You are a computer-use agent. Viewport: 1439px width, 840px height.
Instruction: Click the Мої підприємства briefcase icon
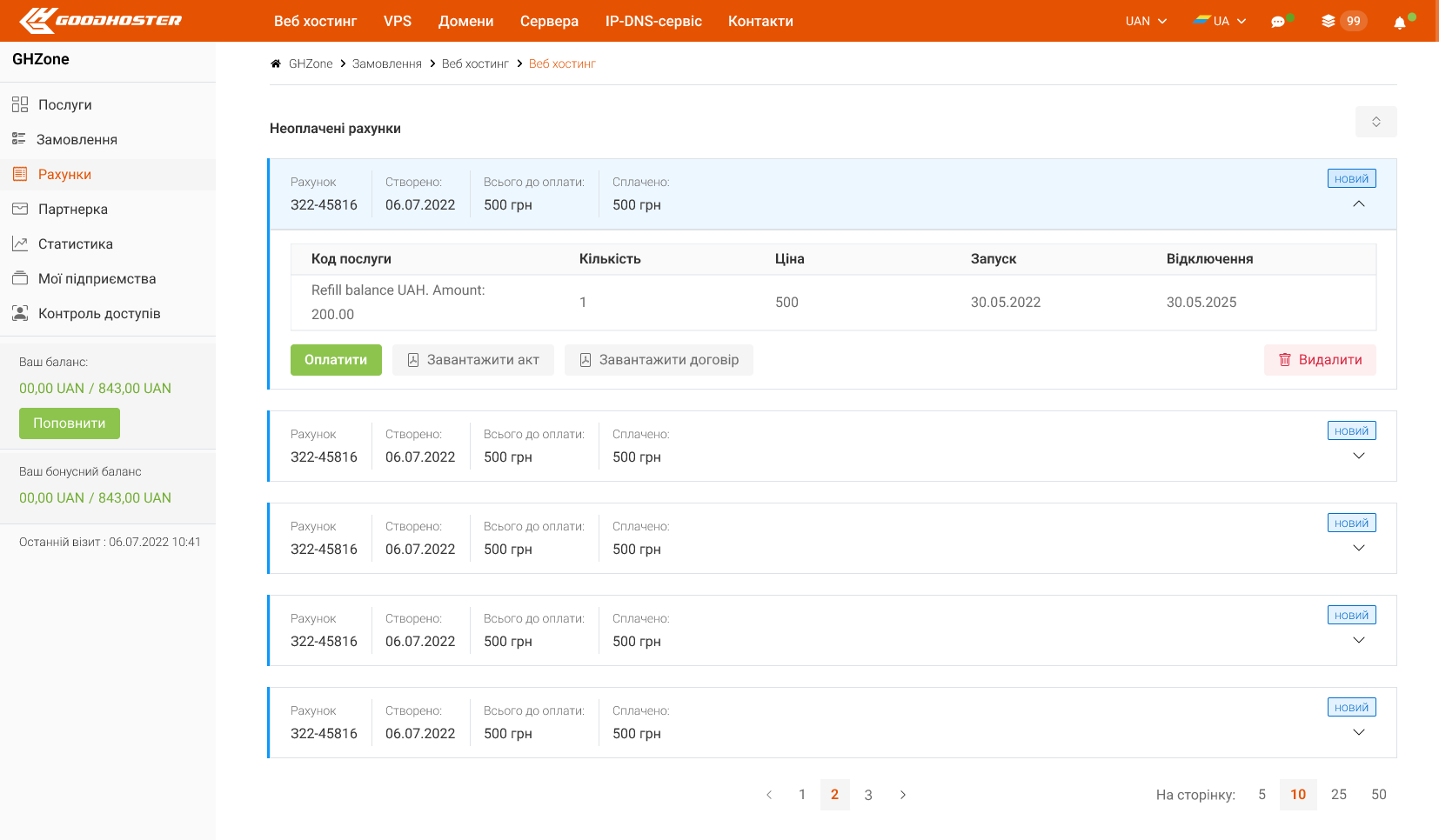(x=20, y=278)
